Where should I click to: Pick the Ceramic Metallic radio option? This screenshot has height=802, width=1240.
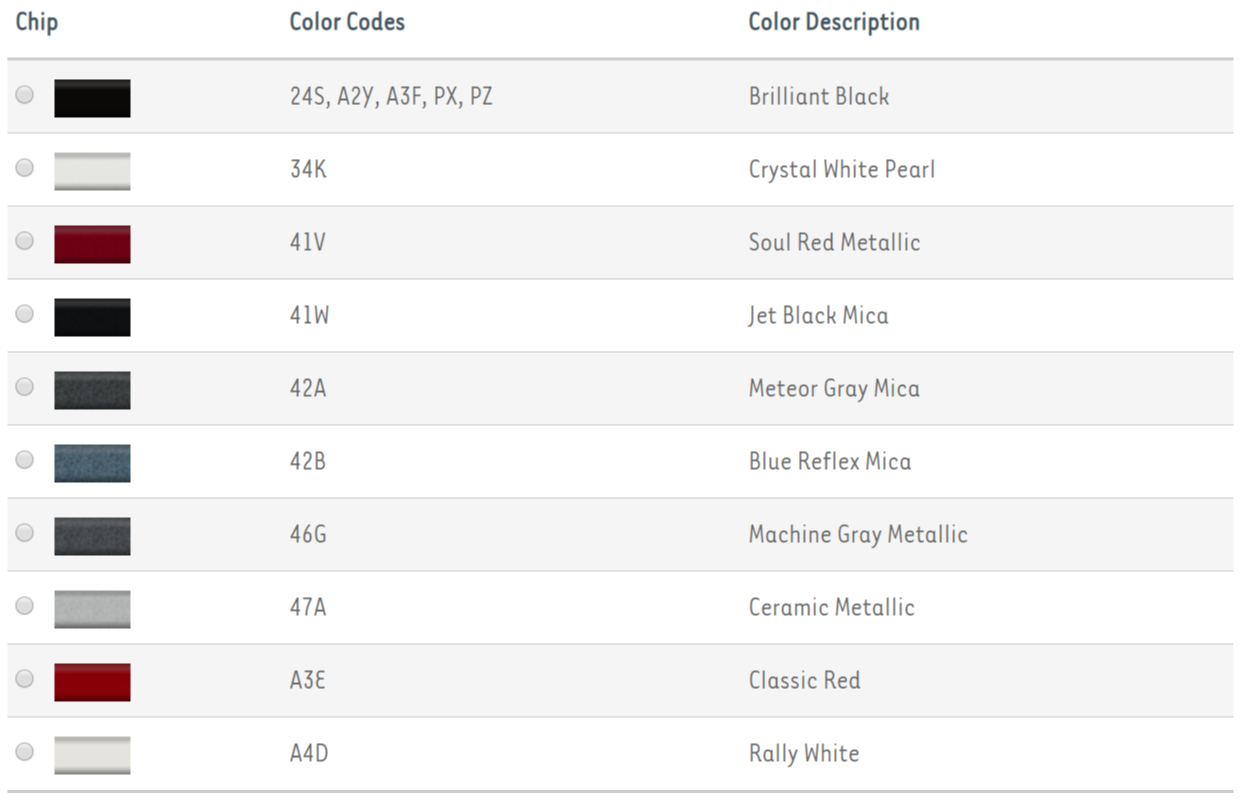click(25, 606)
